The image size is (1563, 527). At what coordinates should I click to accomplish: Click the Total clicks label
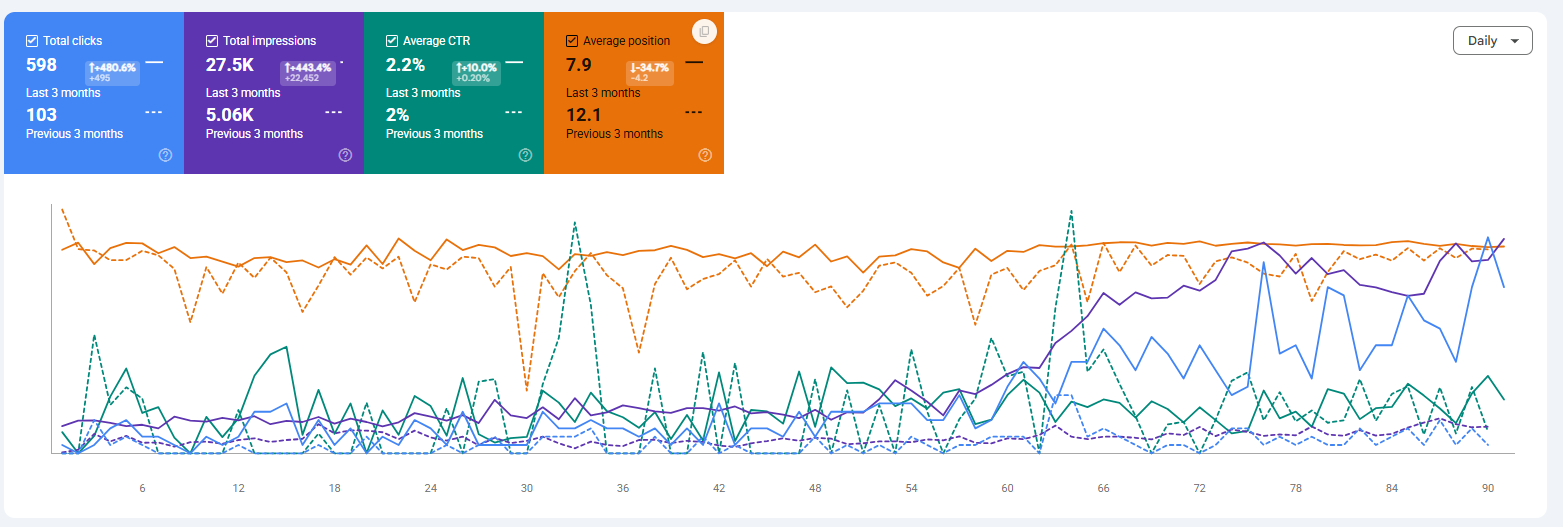(72, 41)
